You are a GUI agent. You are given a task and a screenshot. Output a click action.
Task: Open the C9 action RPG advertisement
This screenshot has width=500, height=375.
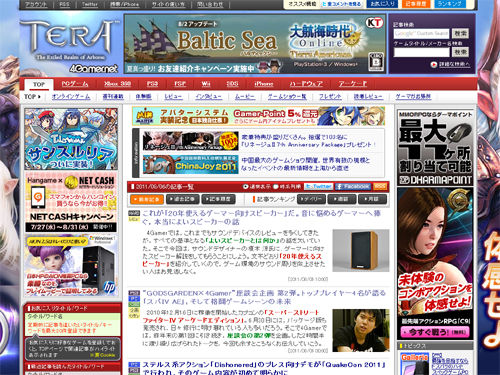click(435, 263)
